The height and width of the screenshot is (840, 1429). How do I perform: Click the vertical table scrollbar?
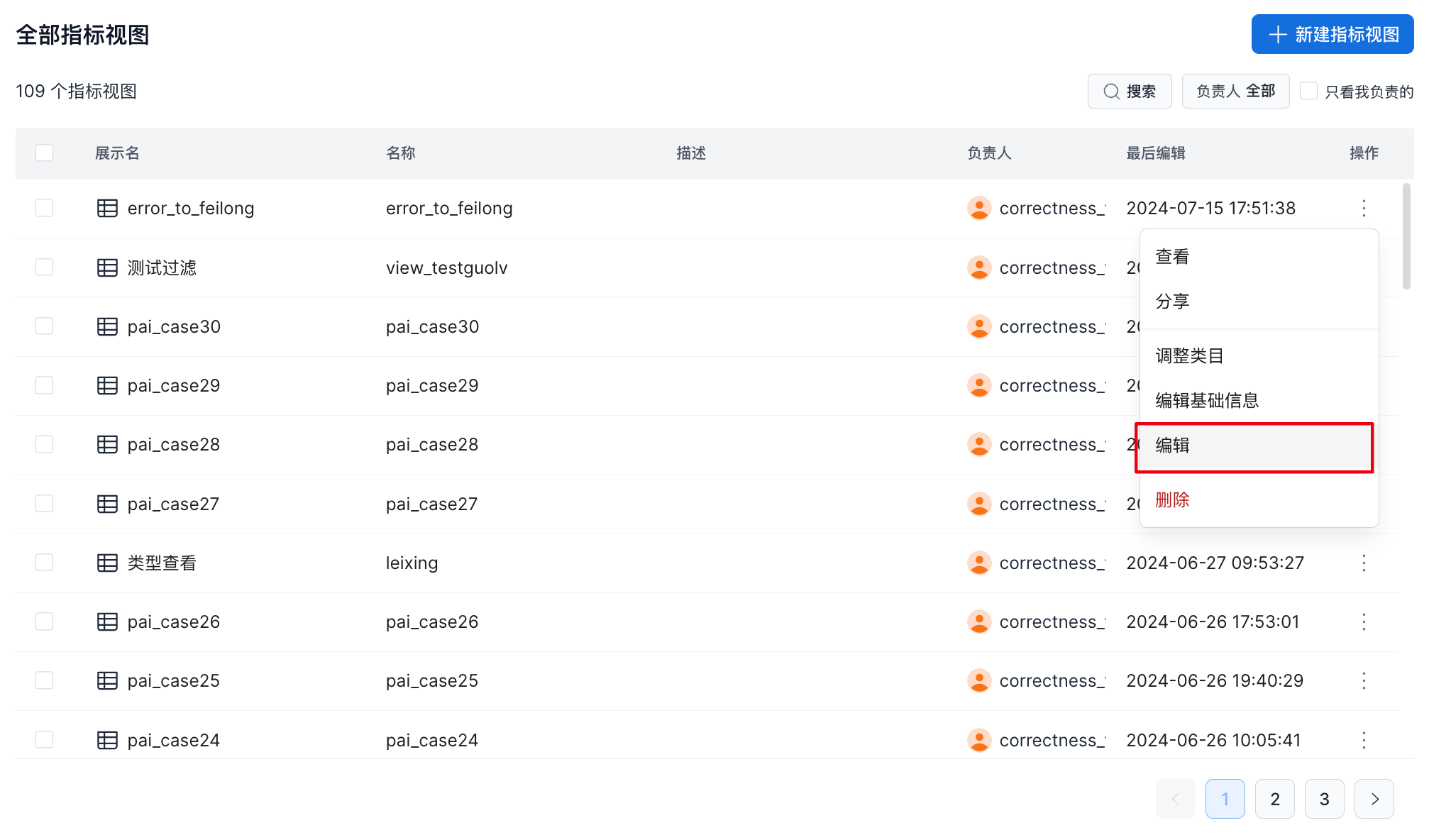coord(1406,236)
